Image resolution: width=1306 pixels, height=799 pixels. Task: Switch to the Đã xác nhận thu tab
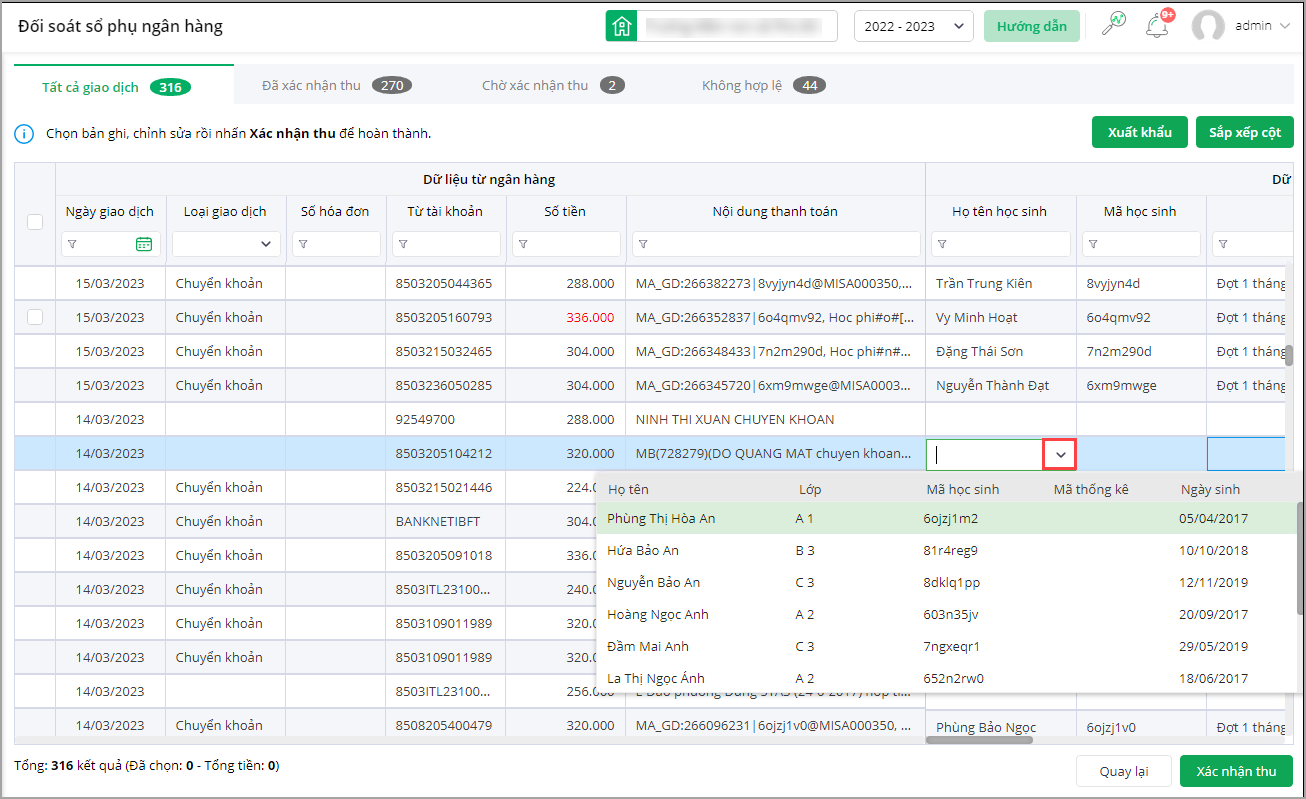[x=335, y=86]
